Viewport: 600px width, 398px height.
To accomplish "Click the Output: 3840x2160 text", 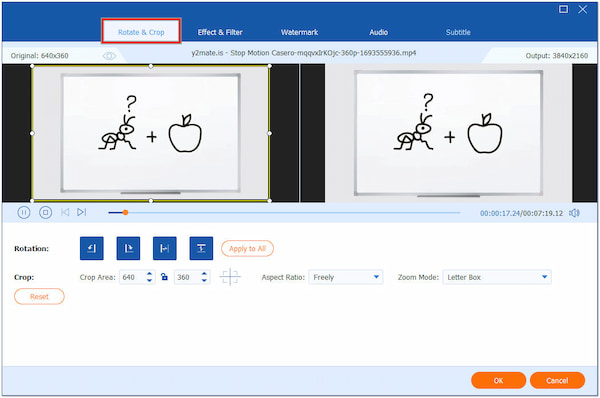I will [556, 56].
